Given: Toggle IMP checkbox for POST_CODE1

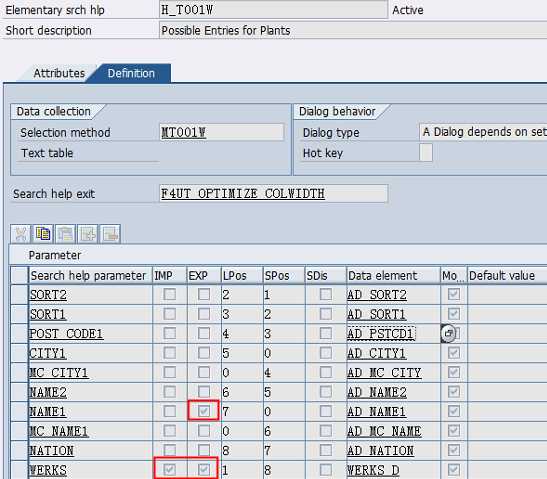Looking at the screenshot, I should (170, 333).
